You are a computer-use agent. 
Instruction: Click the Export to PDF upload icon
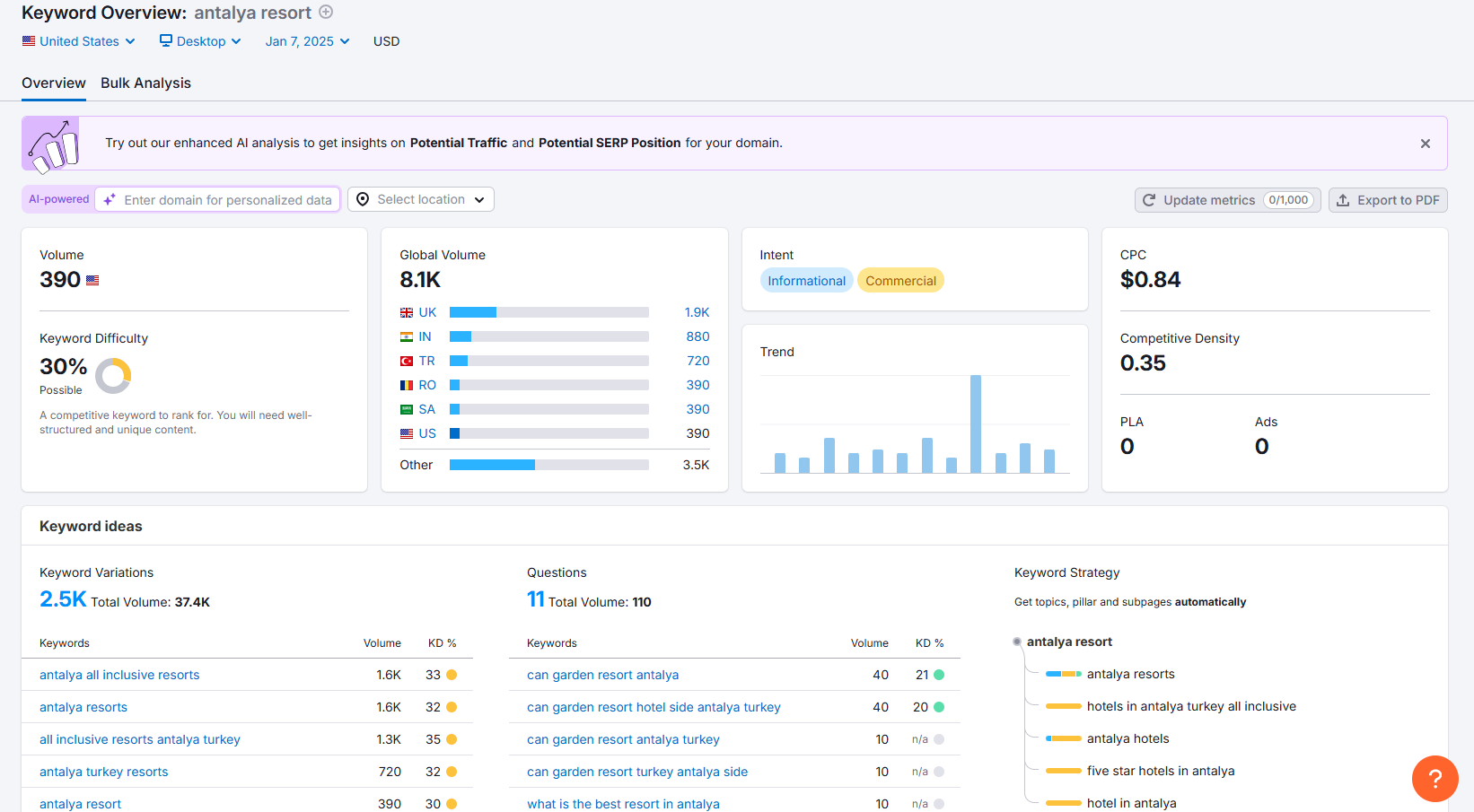[x=1343, y=200]
